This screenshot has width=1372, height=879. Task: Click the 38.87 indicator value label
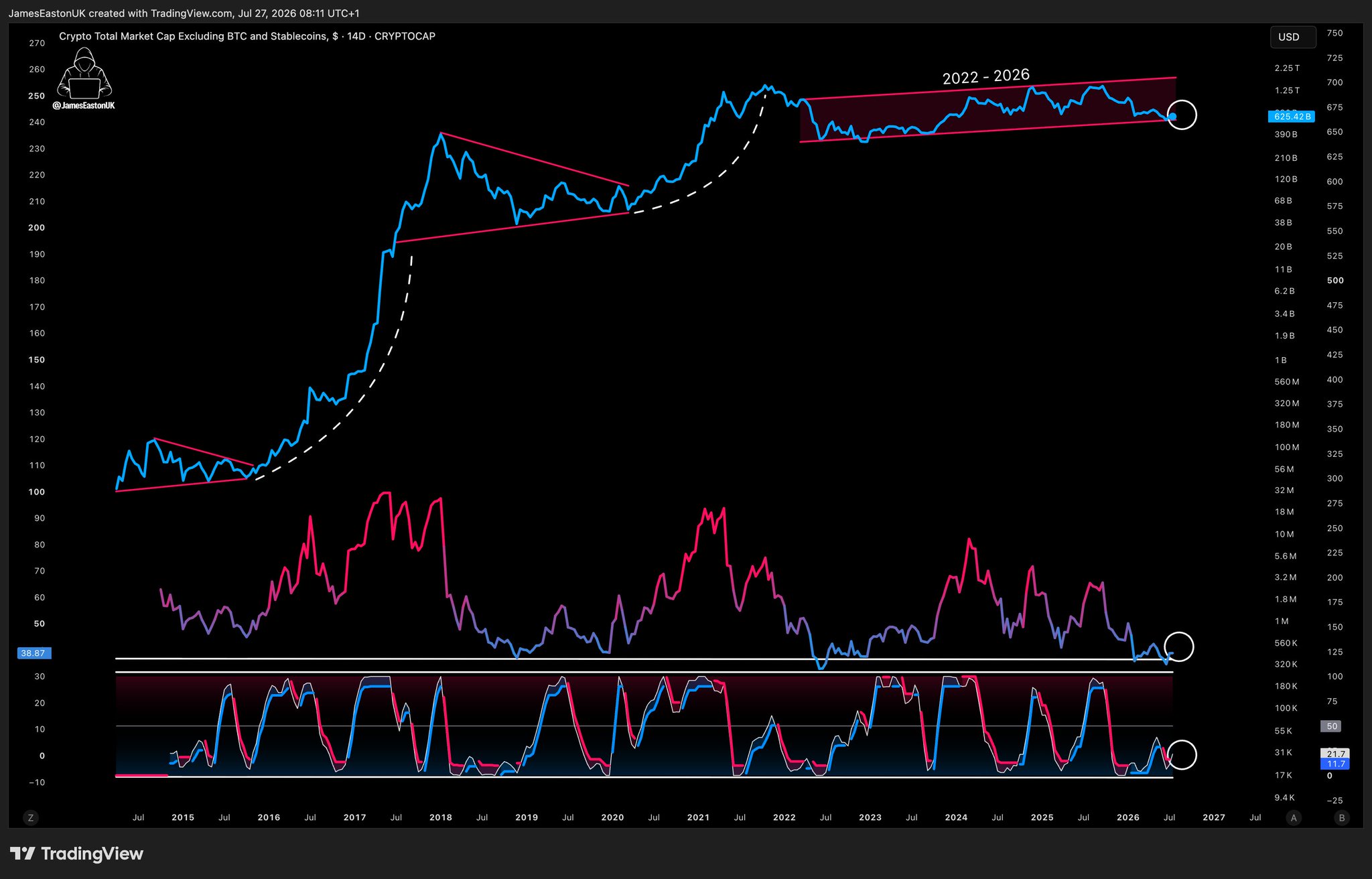(x=33, y=653)
